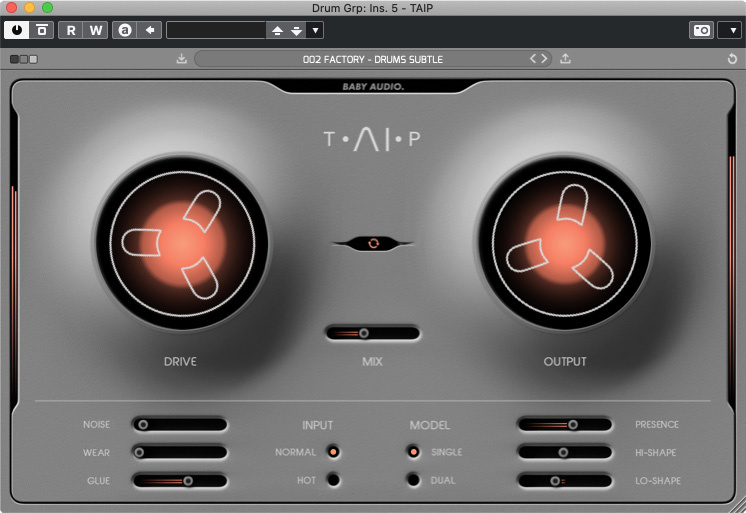Click the left arrow copy-settings icon
This screenshot has height=513, width=746.
click(x=150, y=30)
